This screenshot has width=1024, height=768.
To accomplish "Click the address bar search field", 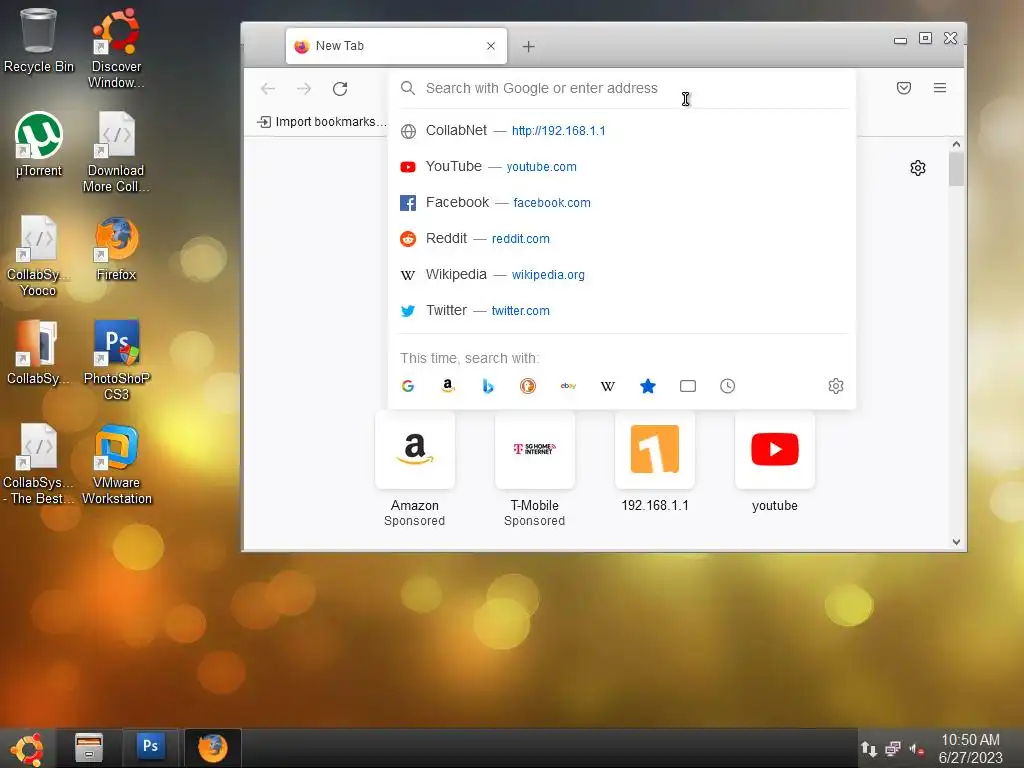I will (622, 88).
